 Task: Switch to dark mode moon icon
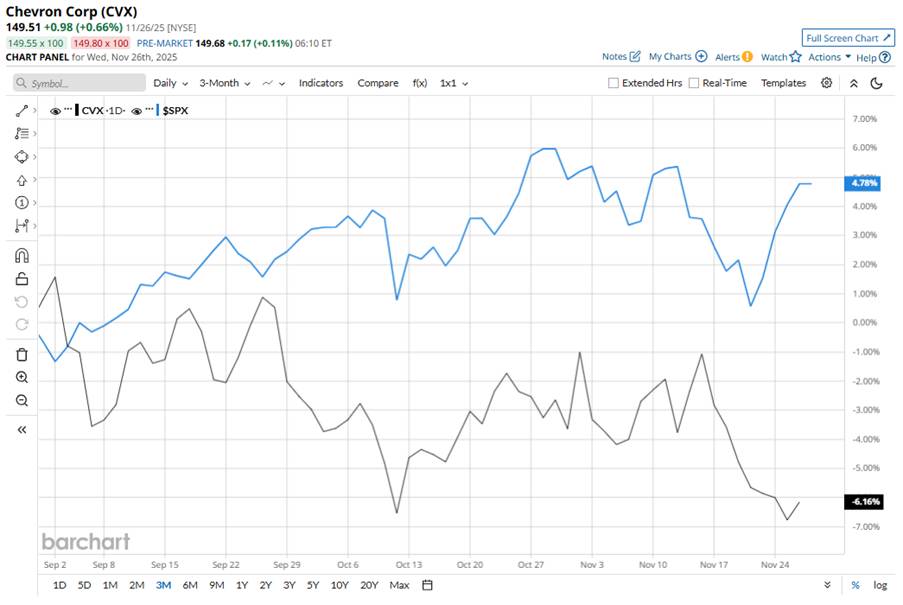tap(876, 83)
